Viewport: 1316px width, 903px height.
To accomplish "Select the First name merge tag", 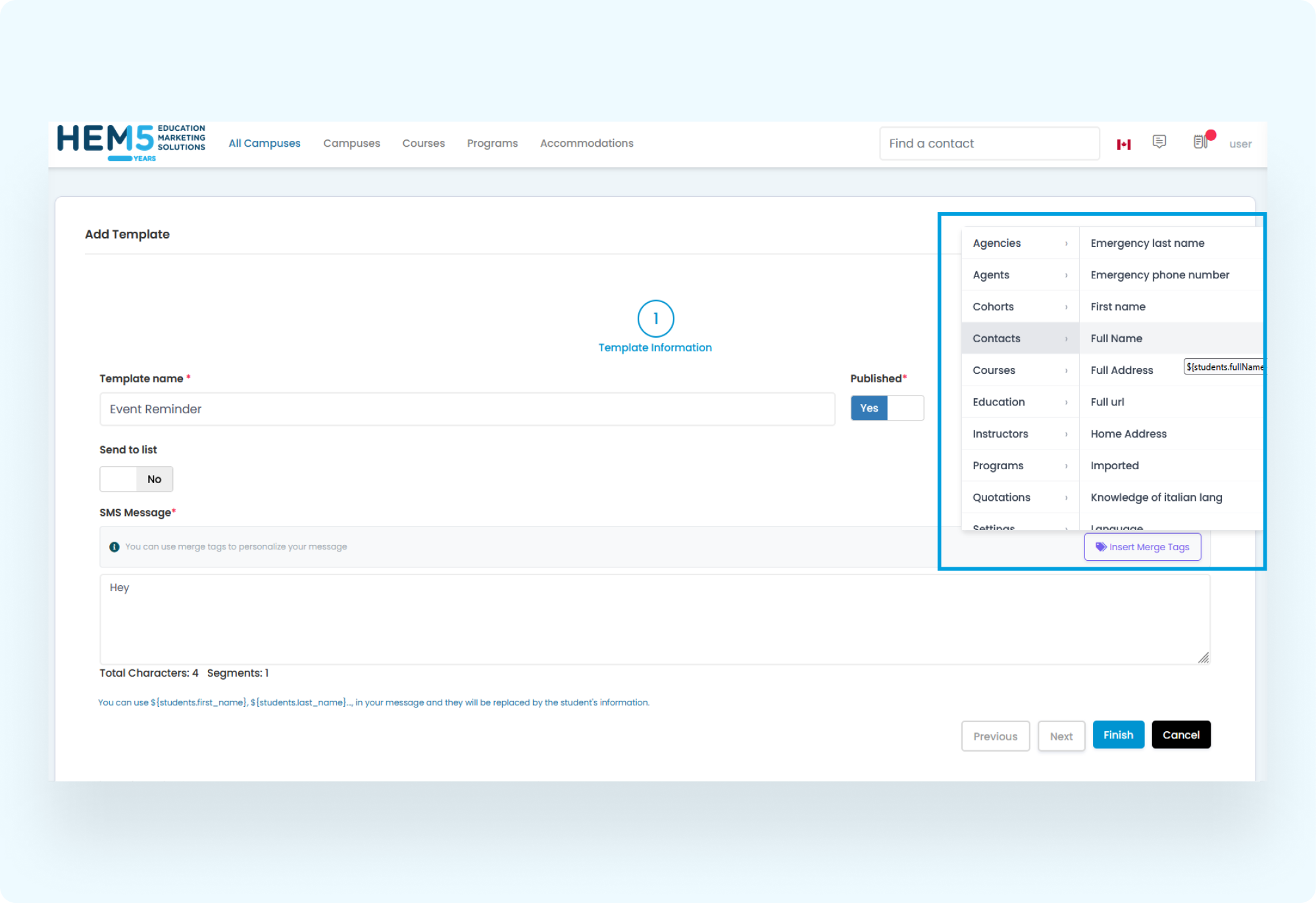I will point(1118,307).
